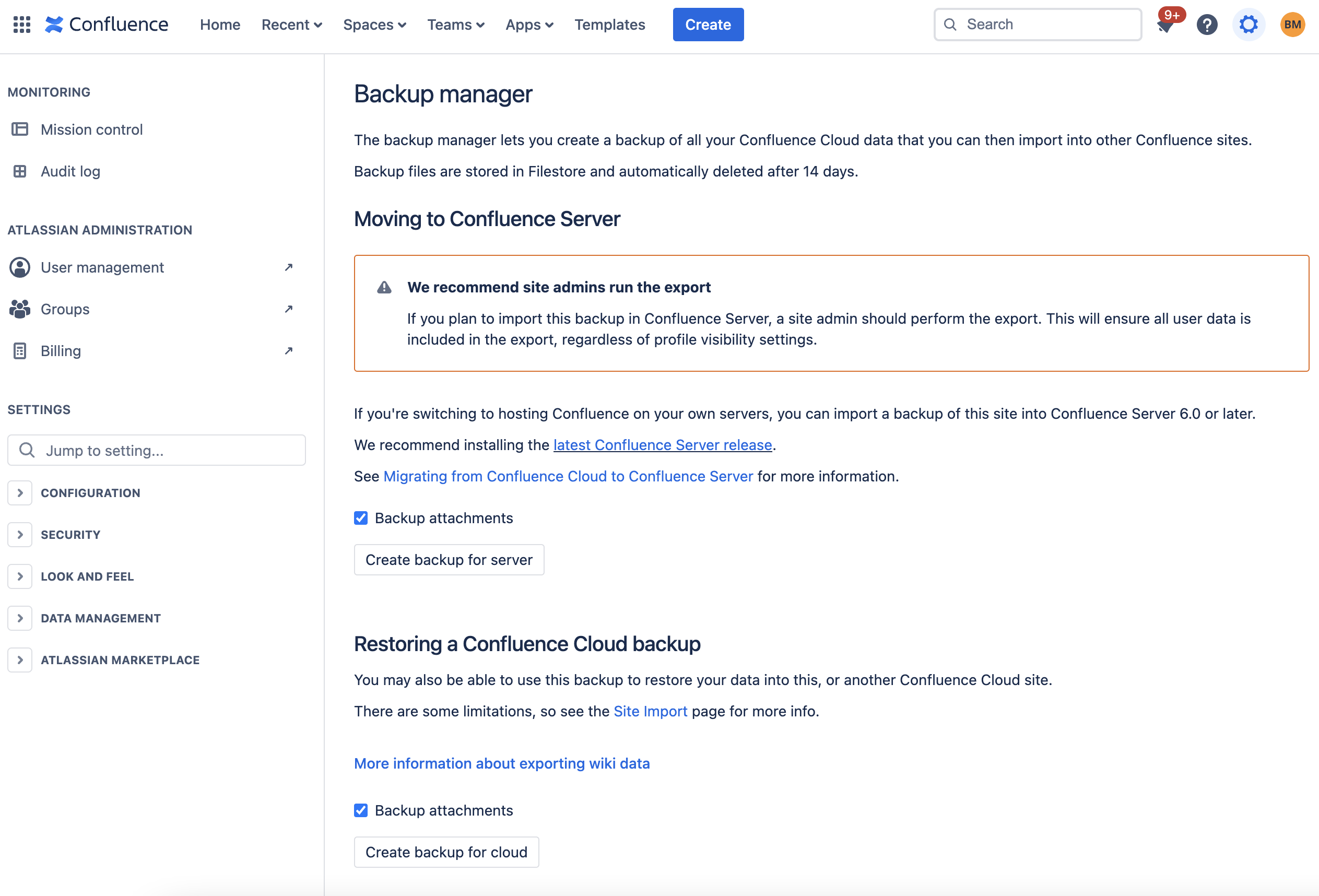
Task: Open User management in a new tab
Action: click(x=102, y=267)
